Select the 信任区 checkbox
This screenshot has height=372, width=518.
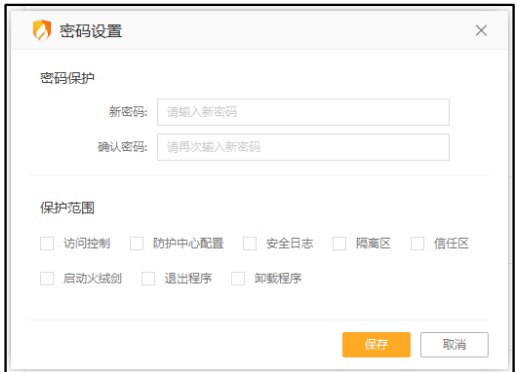click(417, 243)
